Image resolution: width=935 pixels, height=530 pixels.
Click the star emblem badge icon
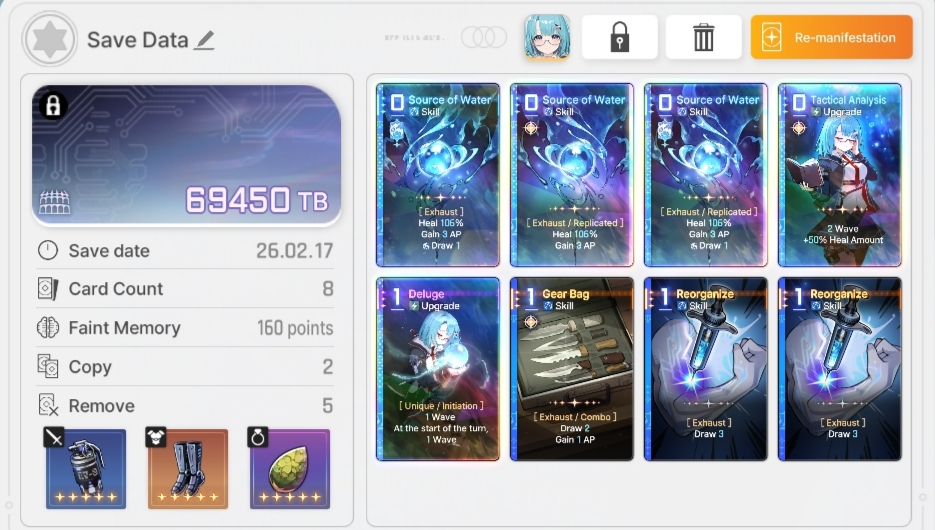tap(49, 39)
